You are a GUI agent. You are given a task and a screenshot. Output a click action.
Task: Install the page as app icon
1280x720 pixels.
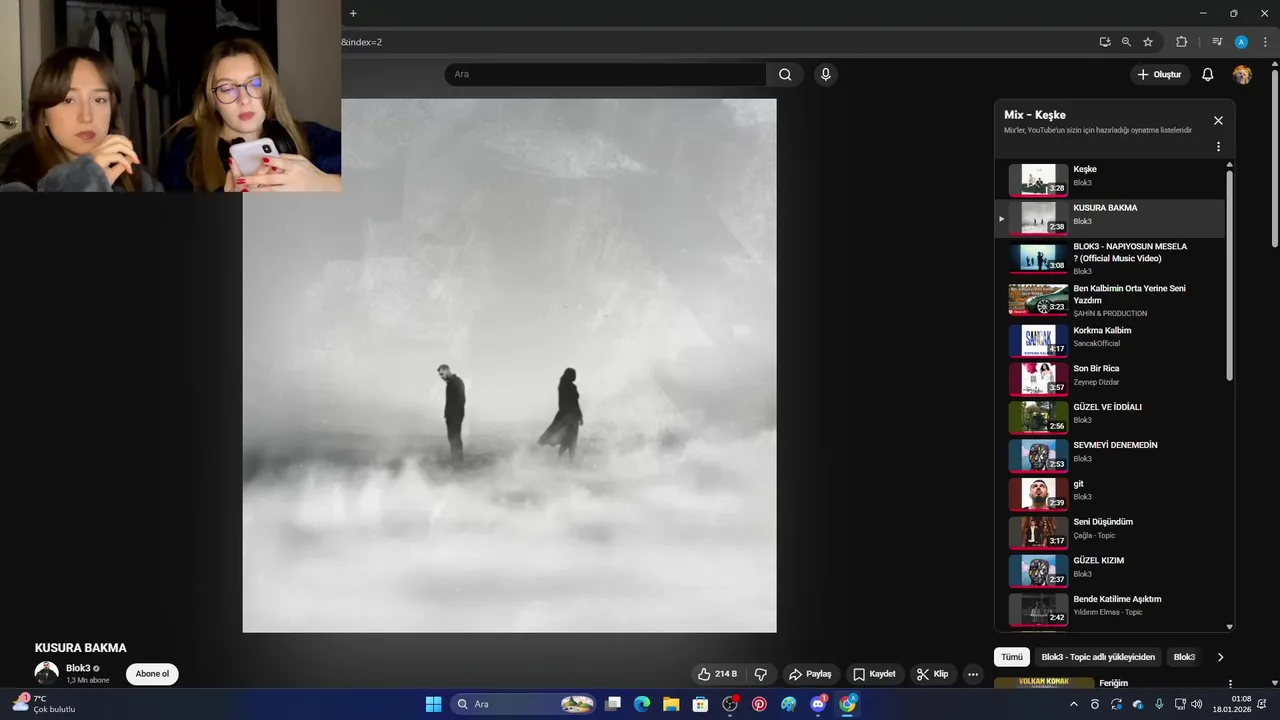coord(1105,42)
